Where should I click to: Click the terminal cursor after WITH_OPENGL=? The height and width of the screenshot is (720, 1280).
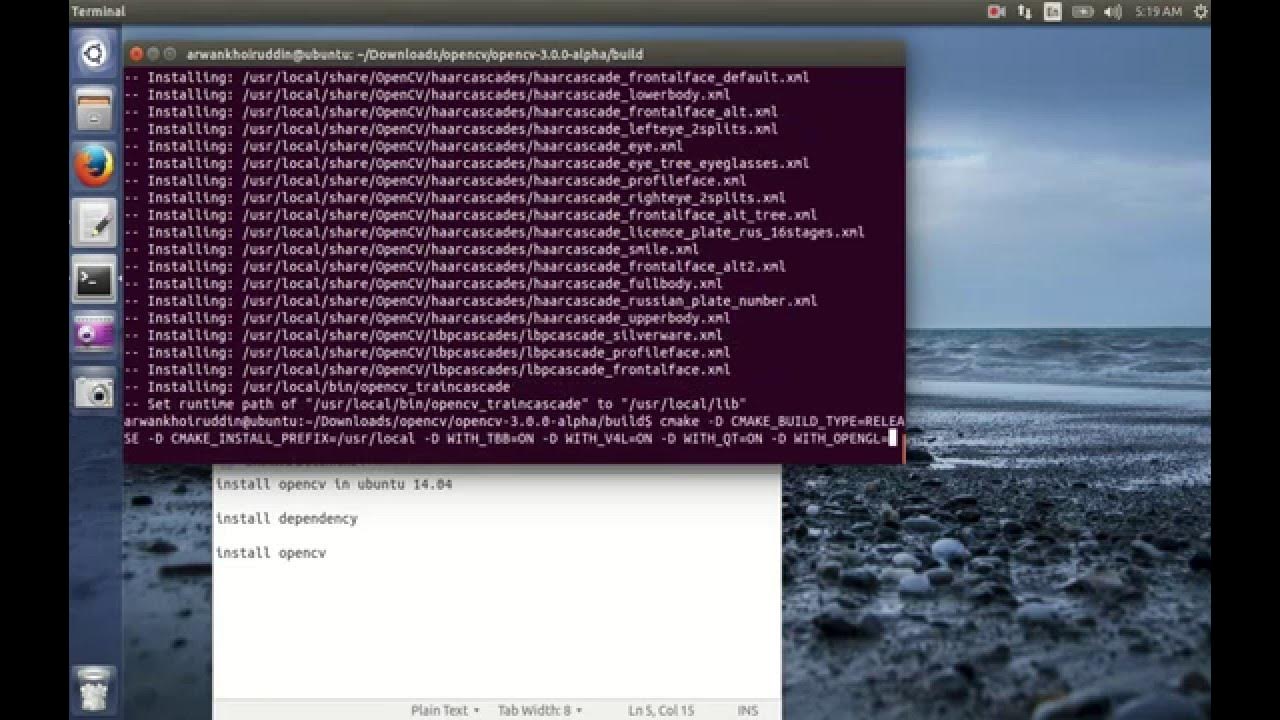pyautogui.click(x=892, y=438)
